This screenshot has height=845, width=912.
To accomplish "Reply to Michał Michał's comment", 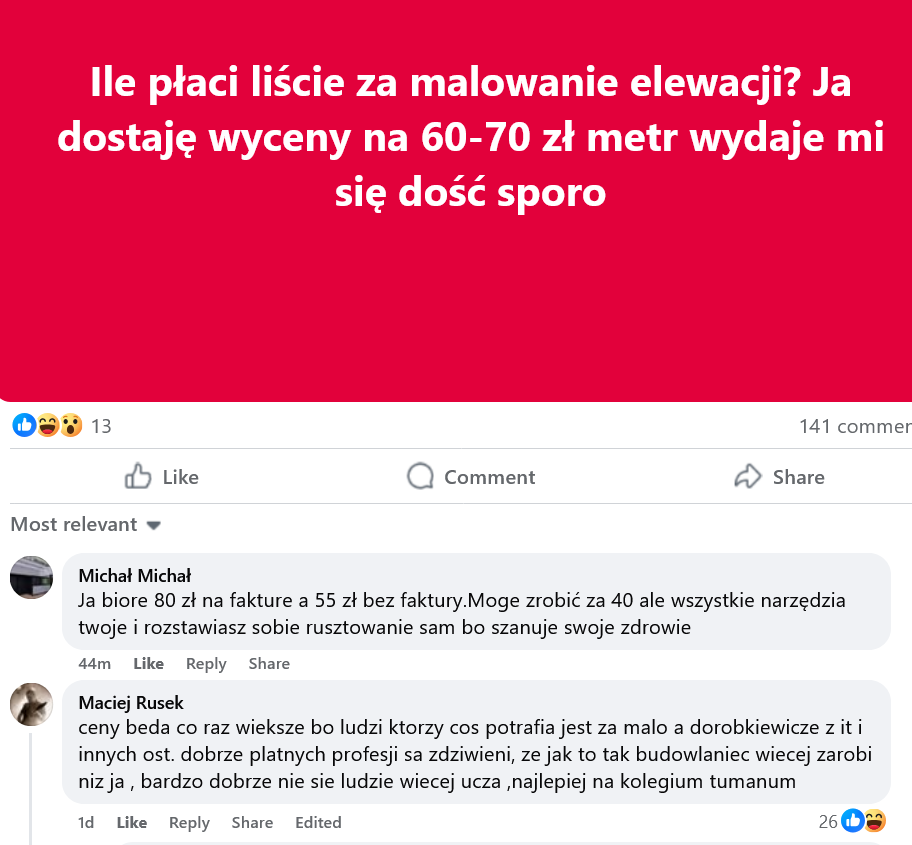I will coord(206,664).
